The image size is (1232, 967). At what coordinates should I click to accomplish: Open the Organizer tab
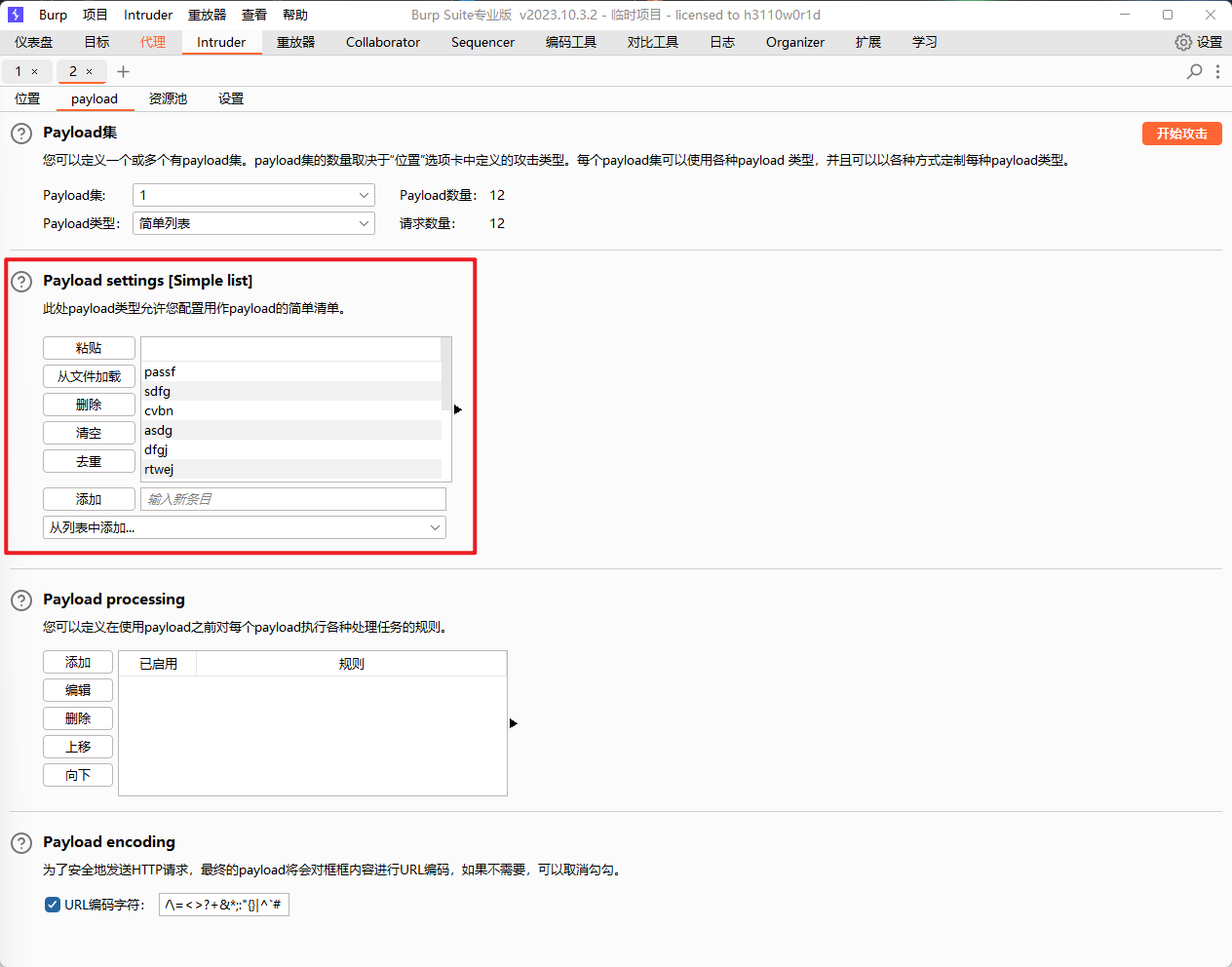795,42
